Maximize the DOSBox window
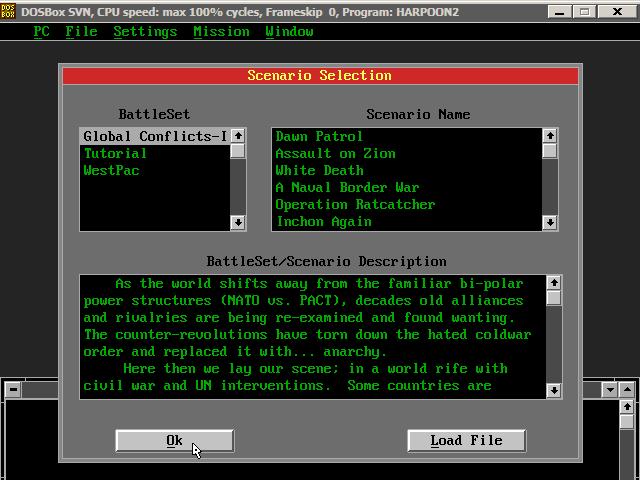Screen dimensions: 640x480 click(x=584, y=11)
